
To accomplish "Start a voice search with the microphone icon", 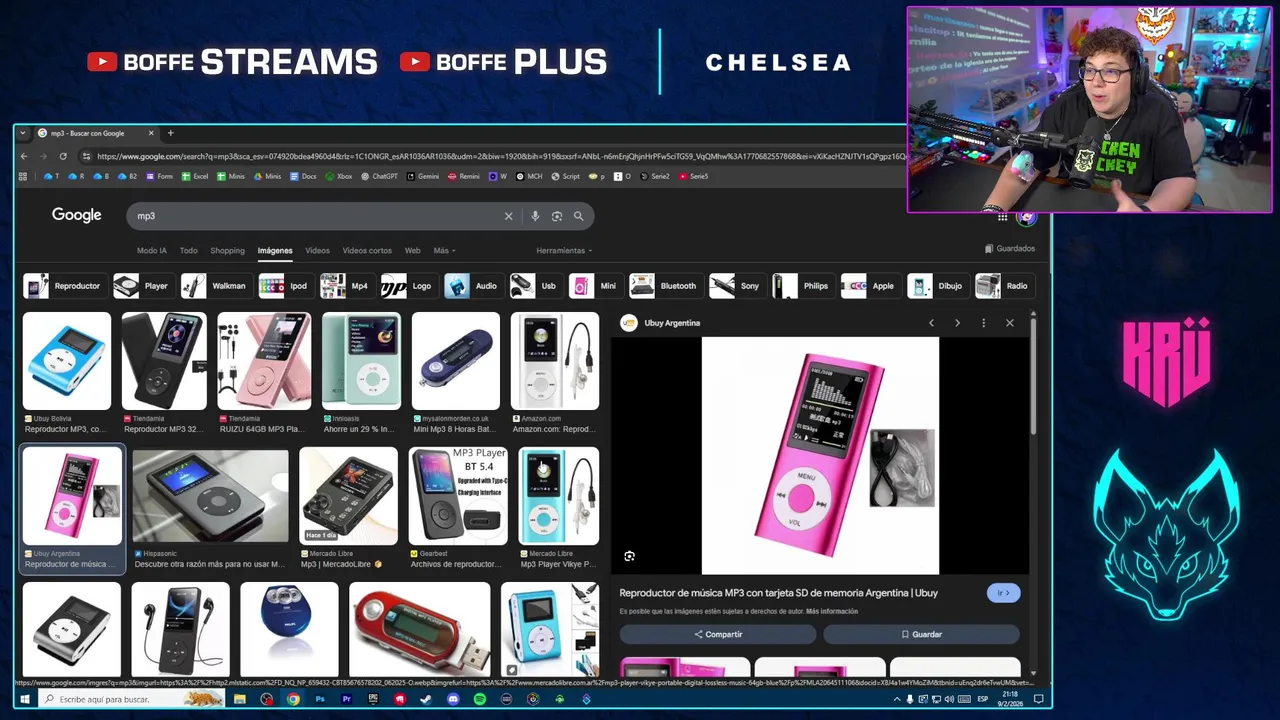I will [x=535, y=216].
